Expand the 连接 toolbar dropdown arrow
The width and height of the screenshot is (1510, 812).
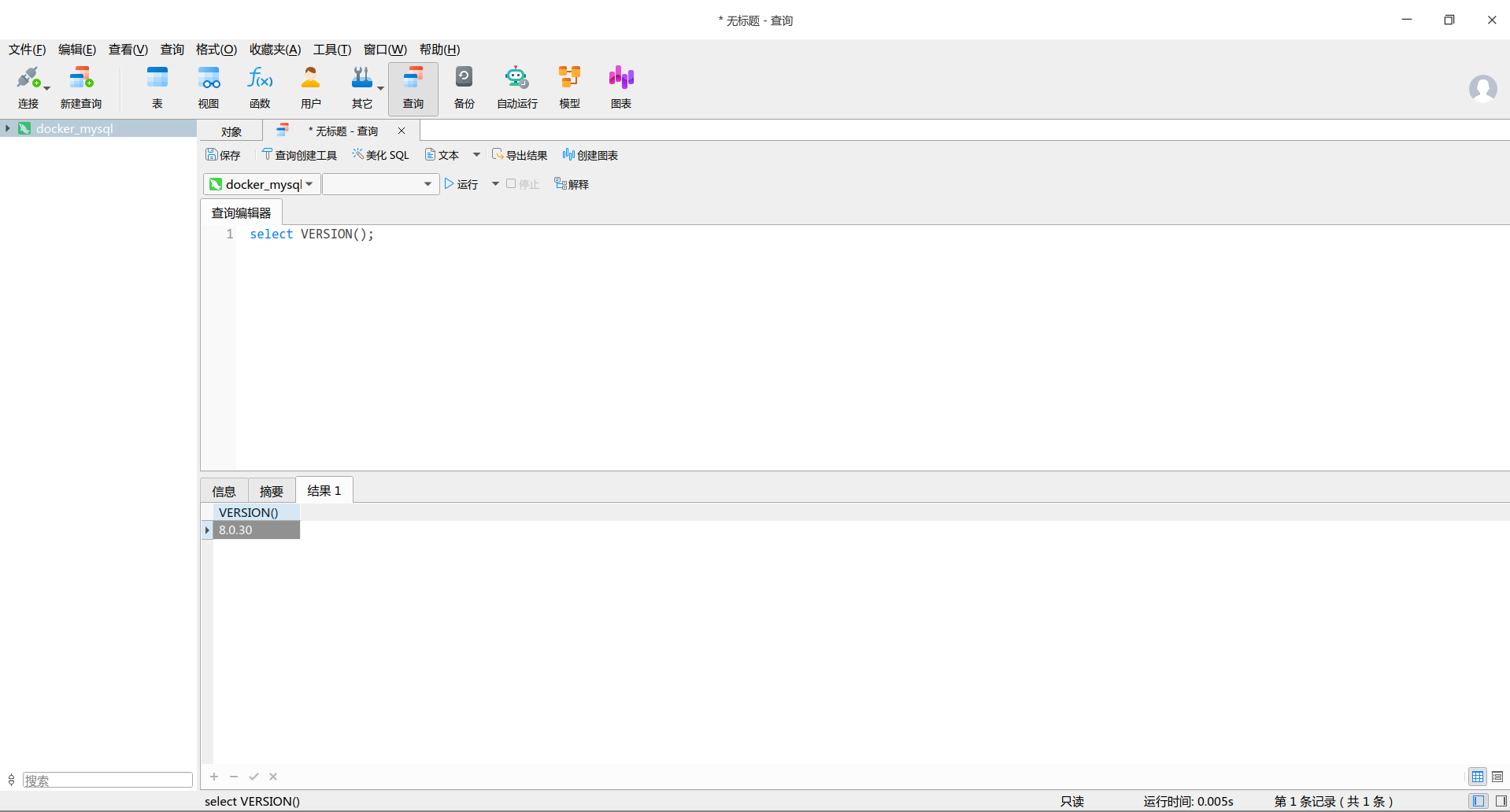point(47,87)
